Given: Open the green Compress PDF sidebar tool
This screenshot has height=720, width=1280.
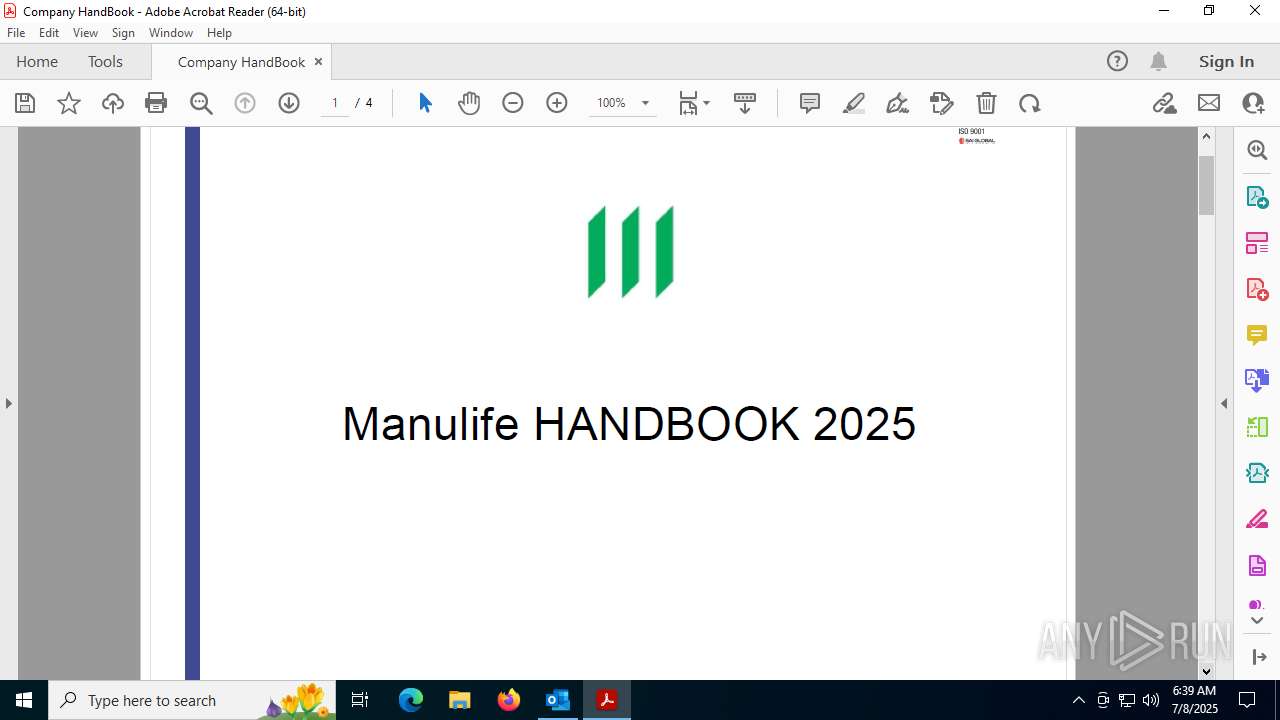Looking at the screenshot, I should click(x=1257, y=427).
